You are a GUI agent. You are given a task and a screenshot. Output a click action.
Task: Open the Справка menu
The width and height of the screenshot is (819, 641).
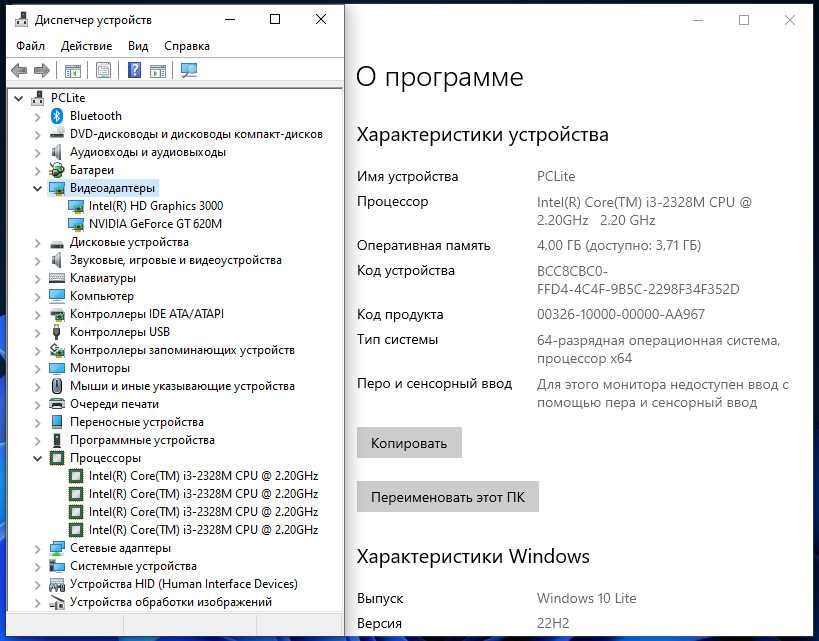pyautogui.click(x=186, y=46)
